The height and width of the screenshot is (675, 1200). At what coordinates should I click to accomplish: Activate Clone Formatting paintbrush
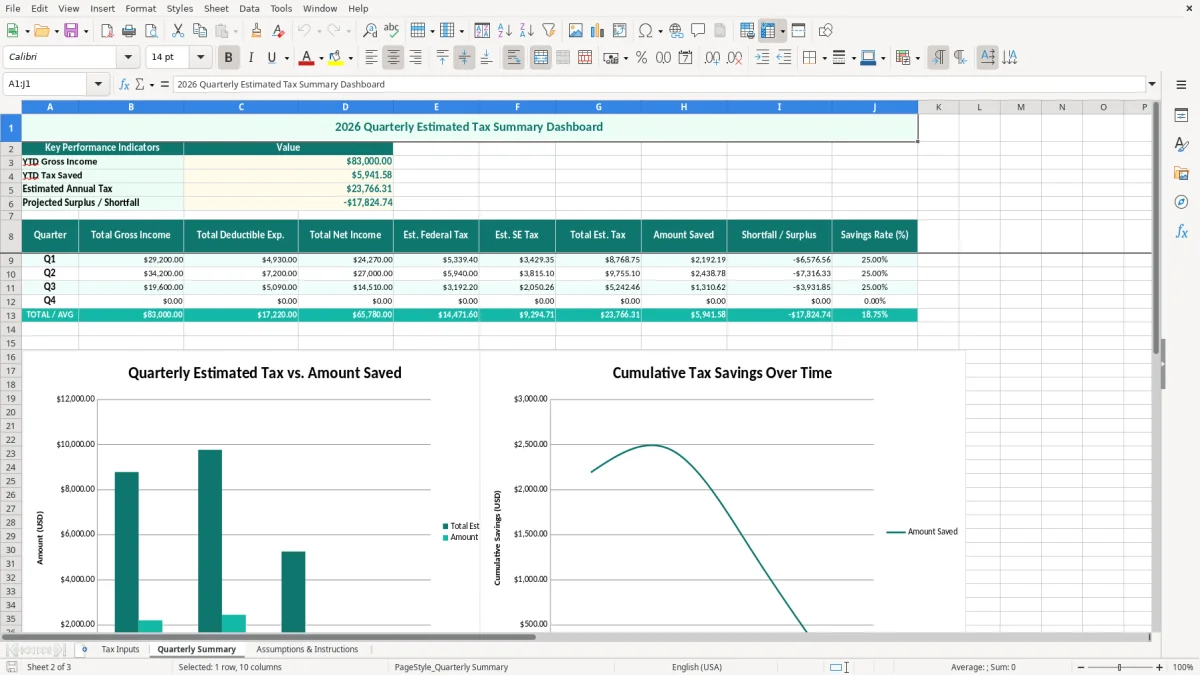(x=257, y=31)
